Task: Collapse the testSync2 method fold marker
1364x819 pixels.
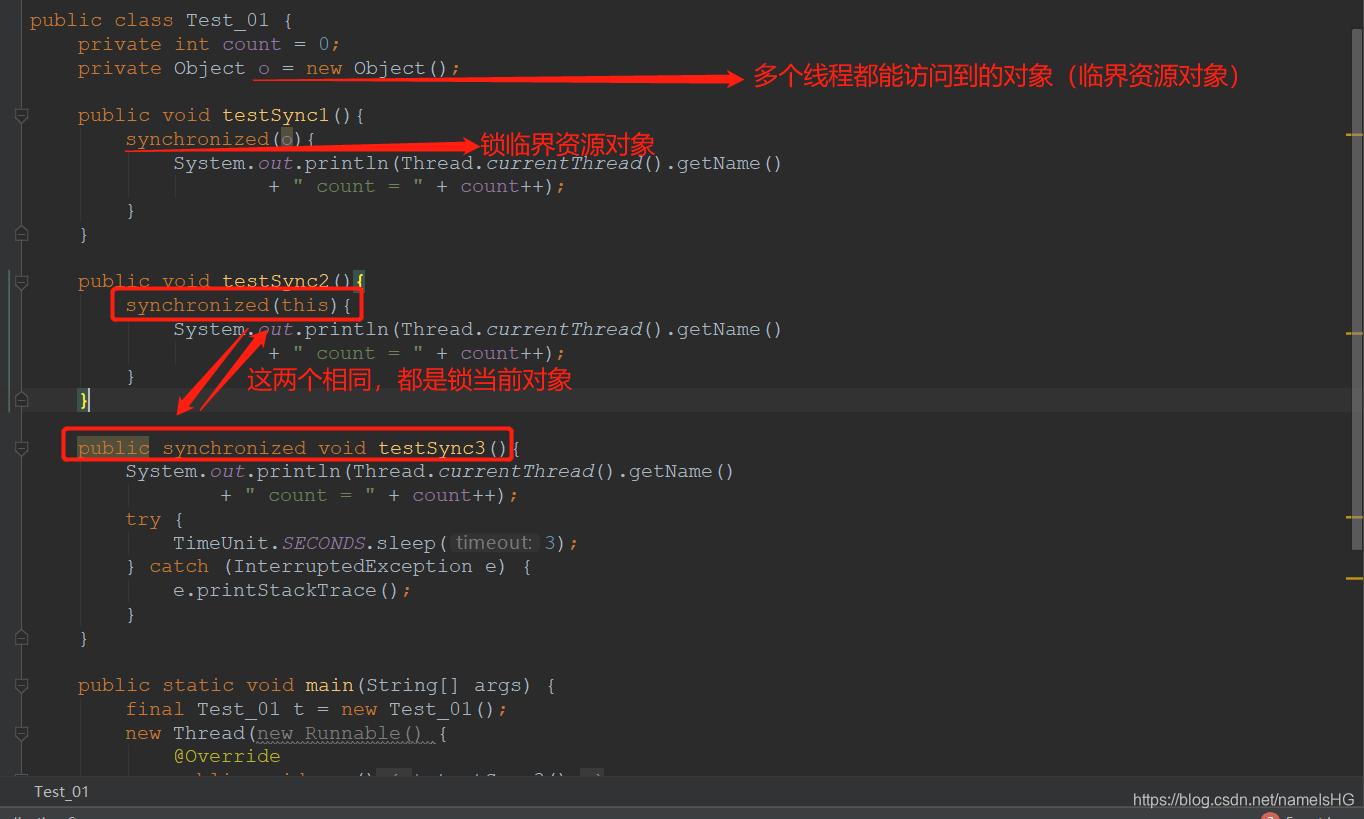Action: [21, 282]
